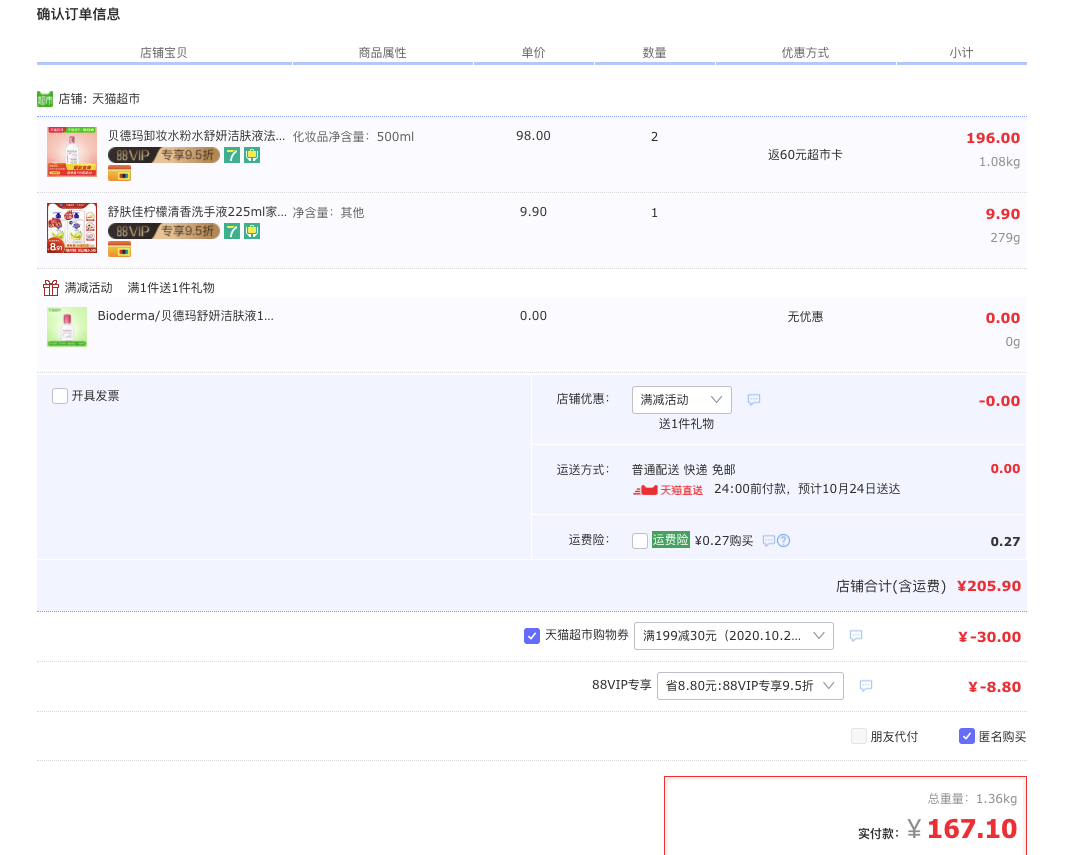This screenshot has width=1091, height=855.
Task: Click comment icon next to store discount dropdown
Action: point(754,399)
